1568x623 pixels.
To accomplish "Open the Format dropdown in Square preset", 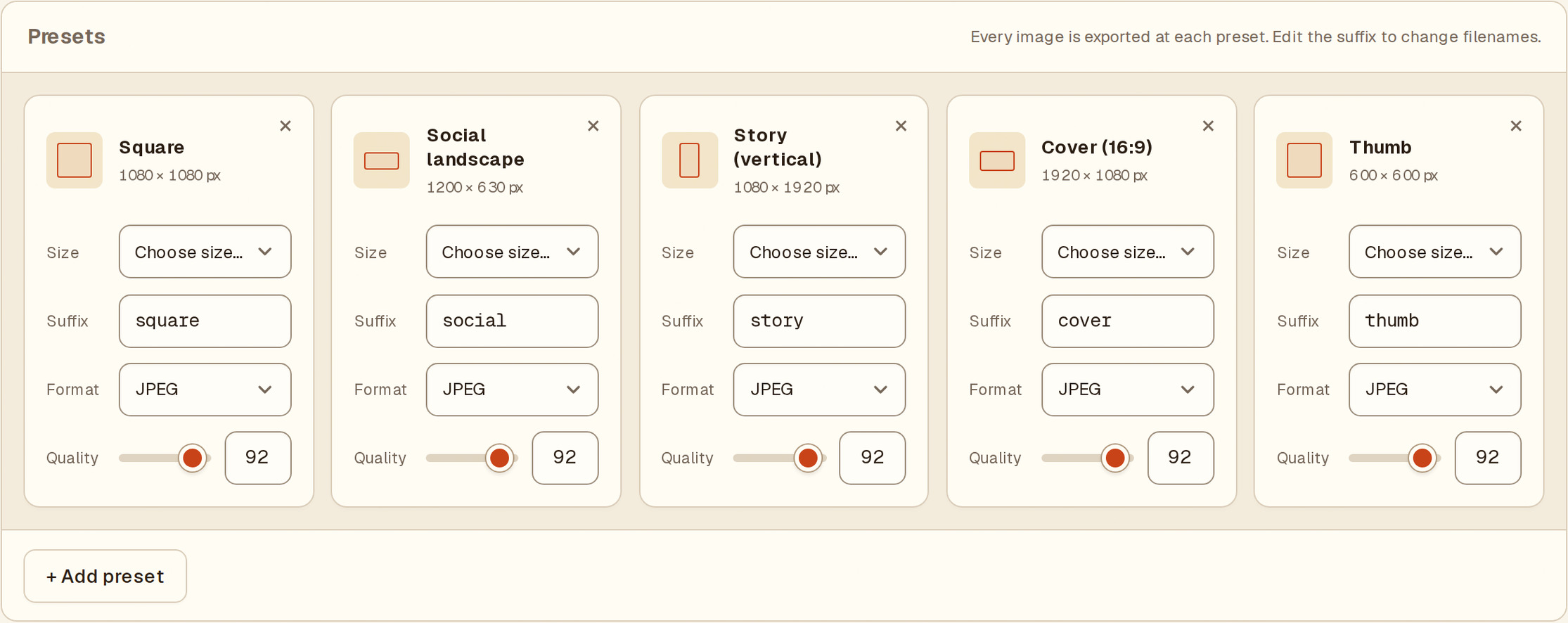I will pos(205,390).
